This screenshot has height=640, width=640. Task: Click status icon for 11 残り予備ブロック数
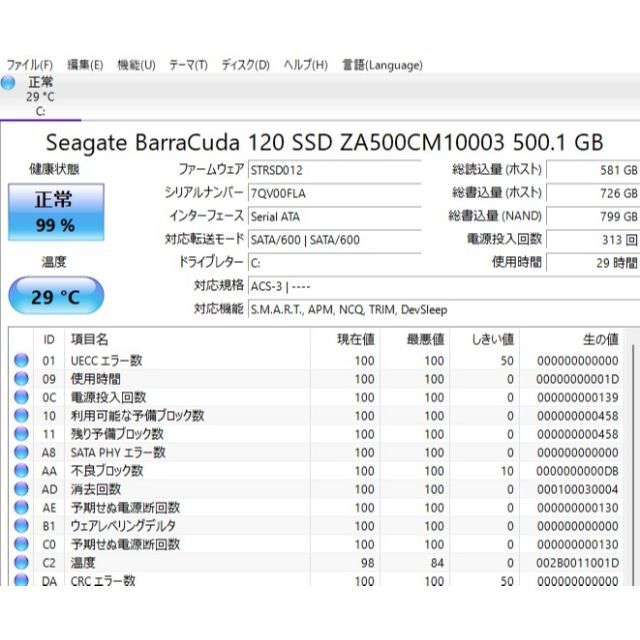pos(21,434)
